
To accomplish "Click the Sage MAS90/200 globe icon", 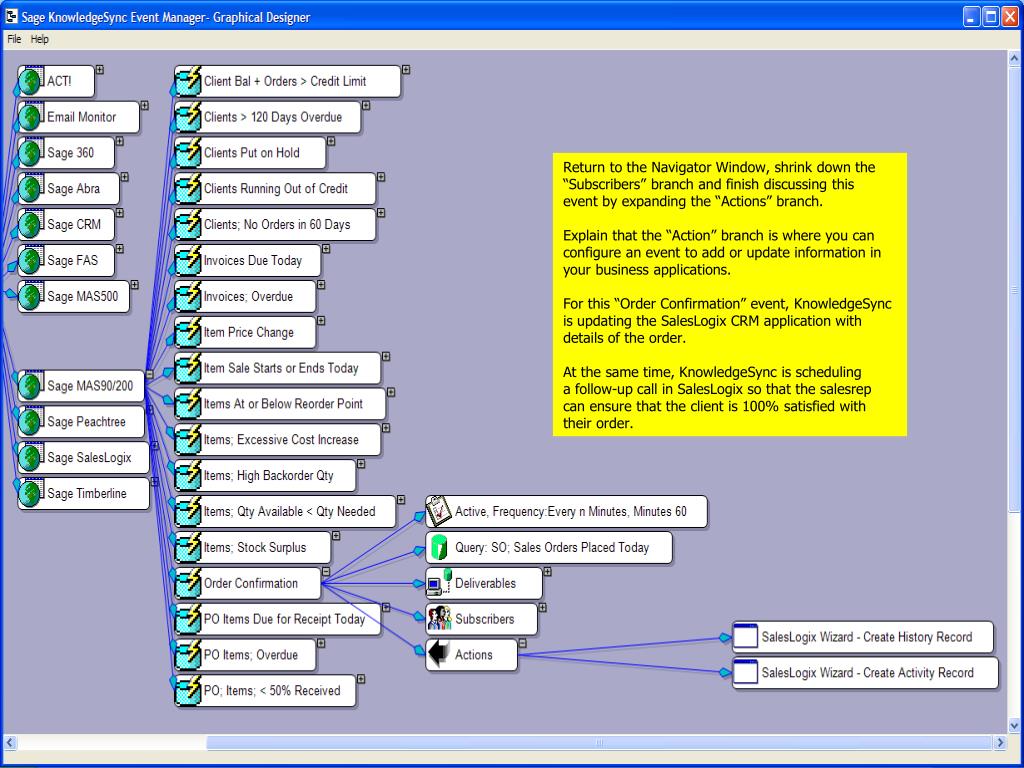I will click(x=31, y=386).
